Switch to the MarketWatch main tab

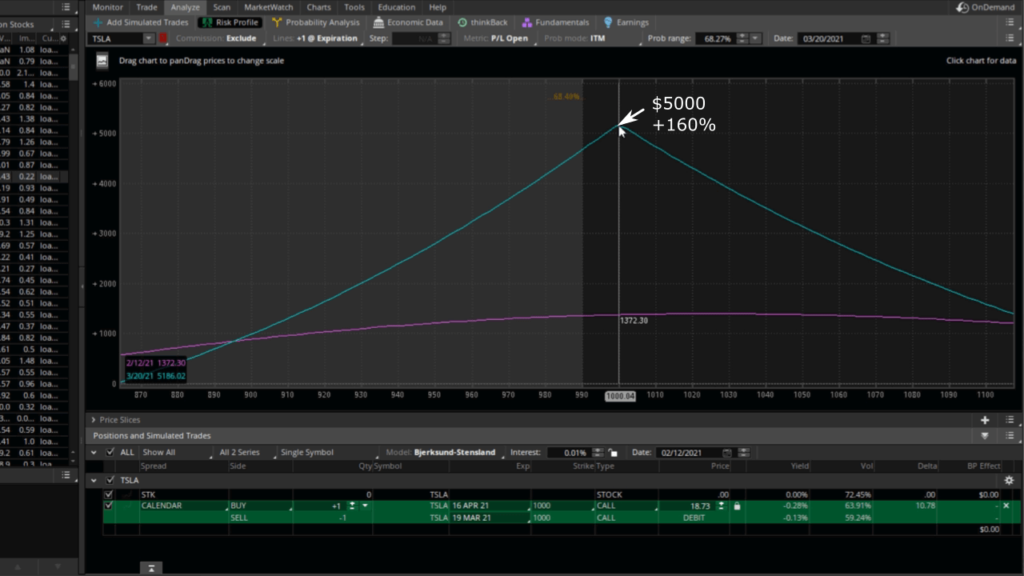(x=268, y=7)
